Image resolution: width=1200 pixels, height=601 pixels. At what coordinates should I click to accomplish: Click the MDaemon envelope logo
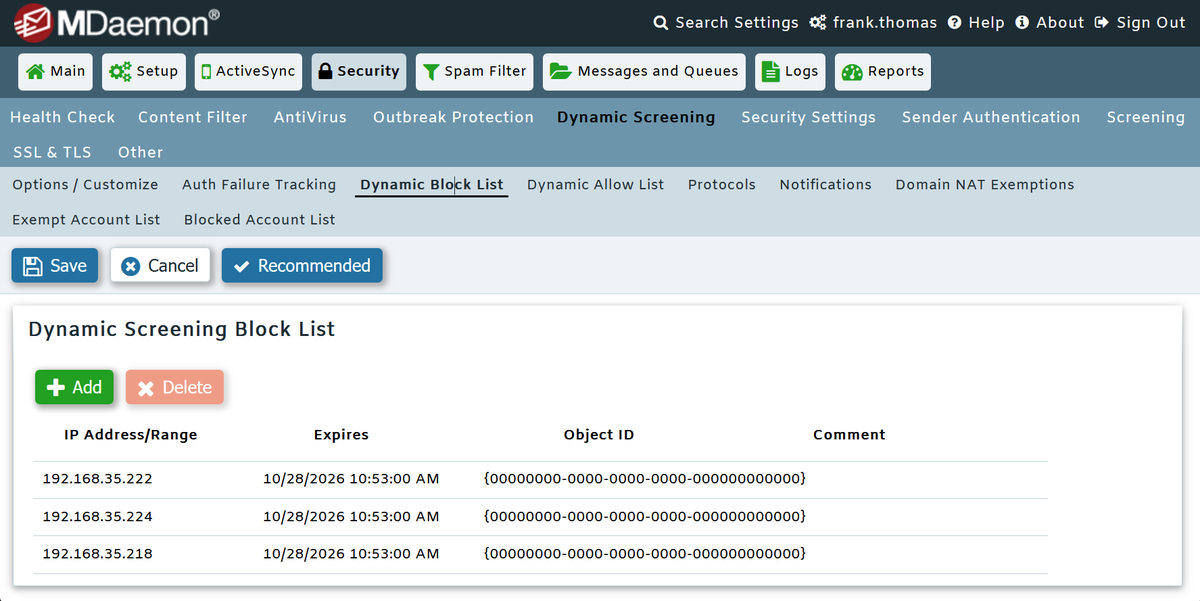point(34,22)
